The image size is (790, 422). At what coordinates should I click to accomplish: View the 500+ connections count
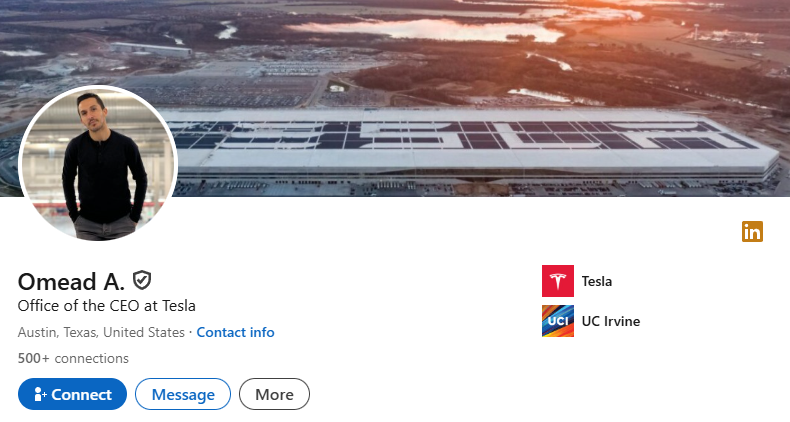click(73, 358)
